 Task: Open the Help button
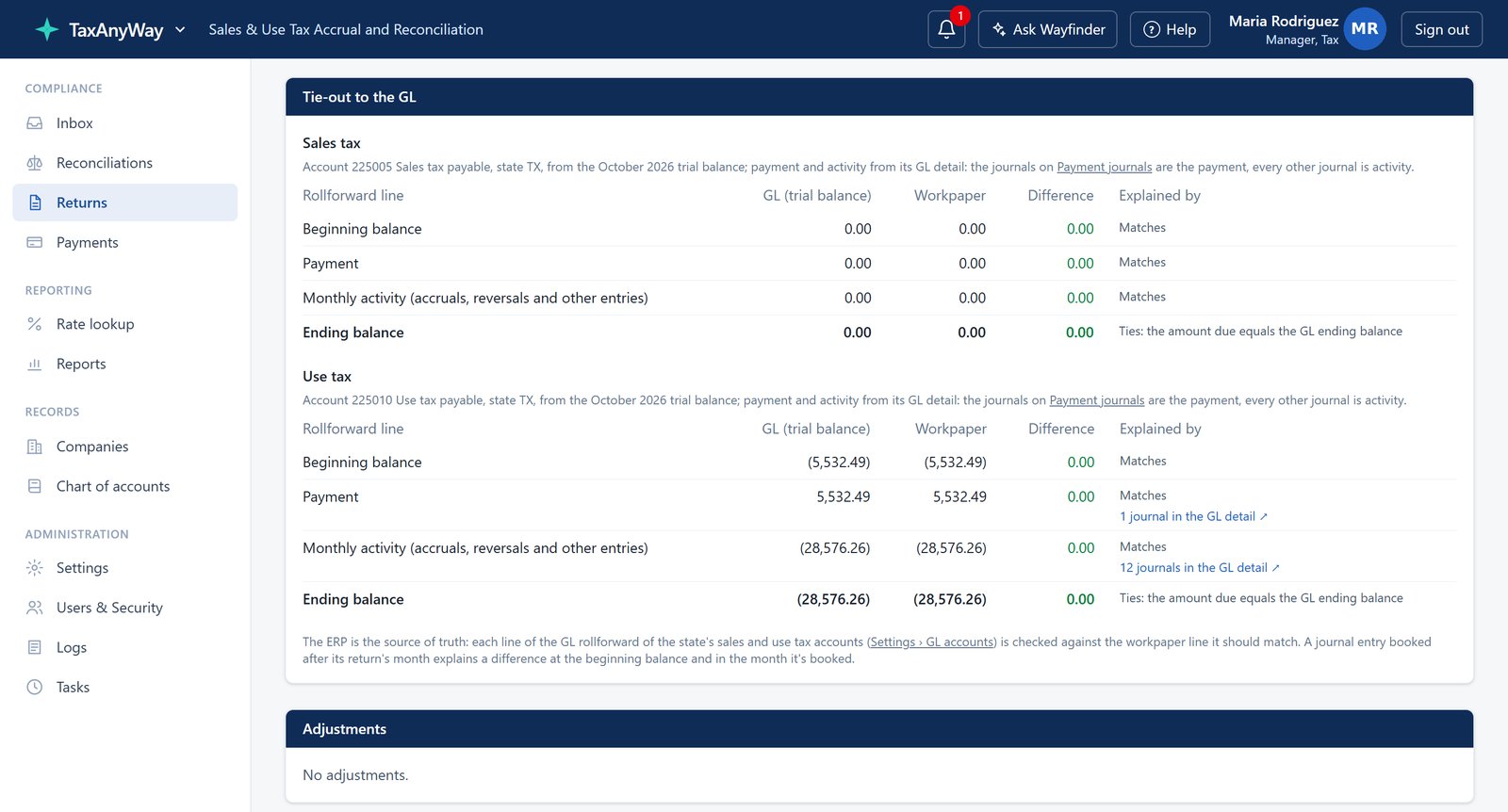click(1170, 29)
